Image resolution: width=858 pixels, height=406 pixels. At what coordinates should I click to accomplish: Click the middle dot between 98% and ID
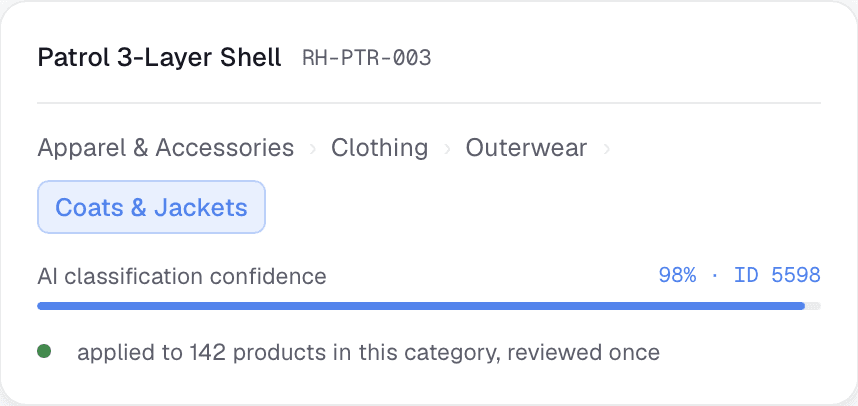(x=715, y=275)
